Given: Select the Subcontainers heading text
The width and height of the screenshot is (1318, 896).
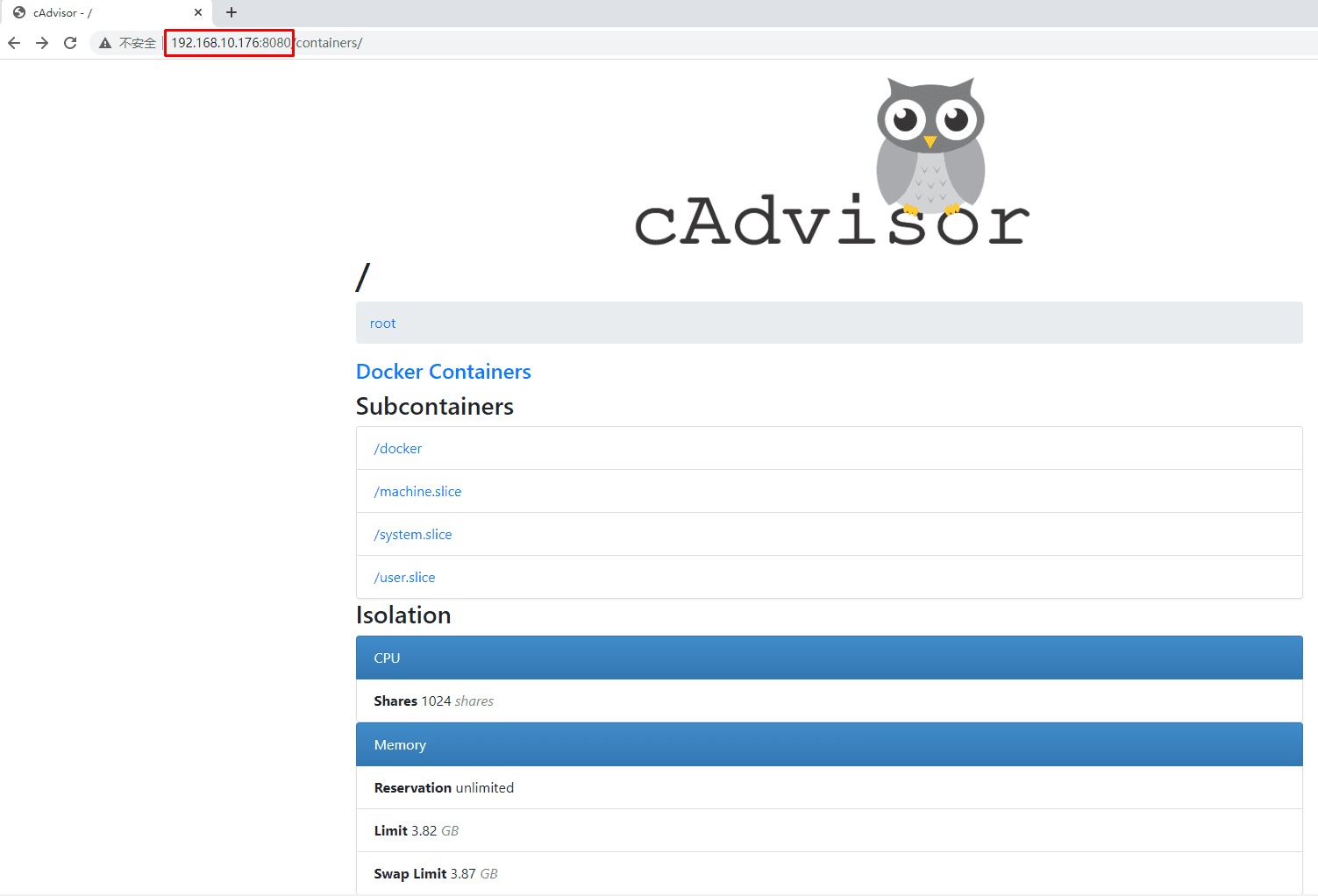Looking at the screenshot, I should coord(435,407).
